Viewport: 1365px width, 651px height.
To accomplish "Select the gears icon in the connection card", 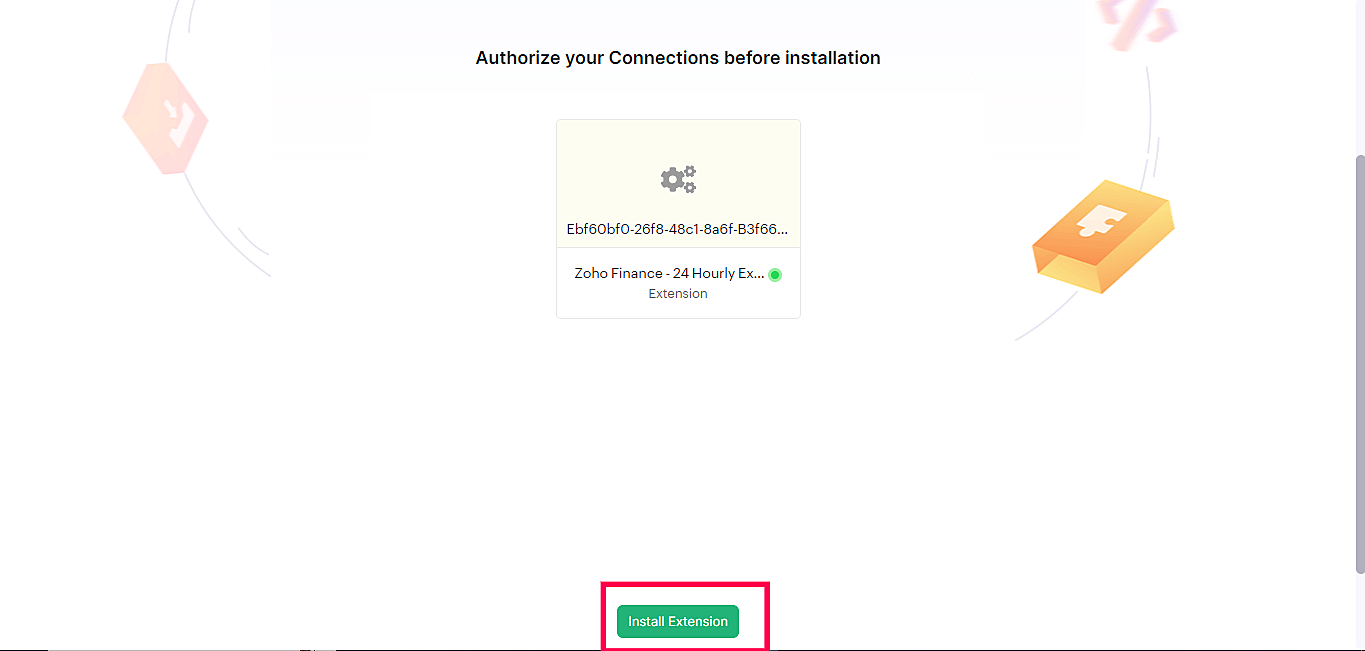I will pos(678,179).
